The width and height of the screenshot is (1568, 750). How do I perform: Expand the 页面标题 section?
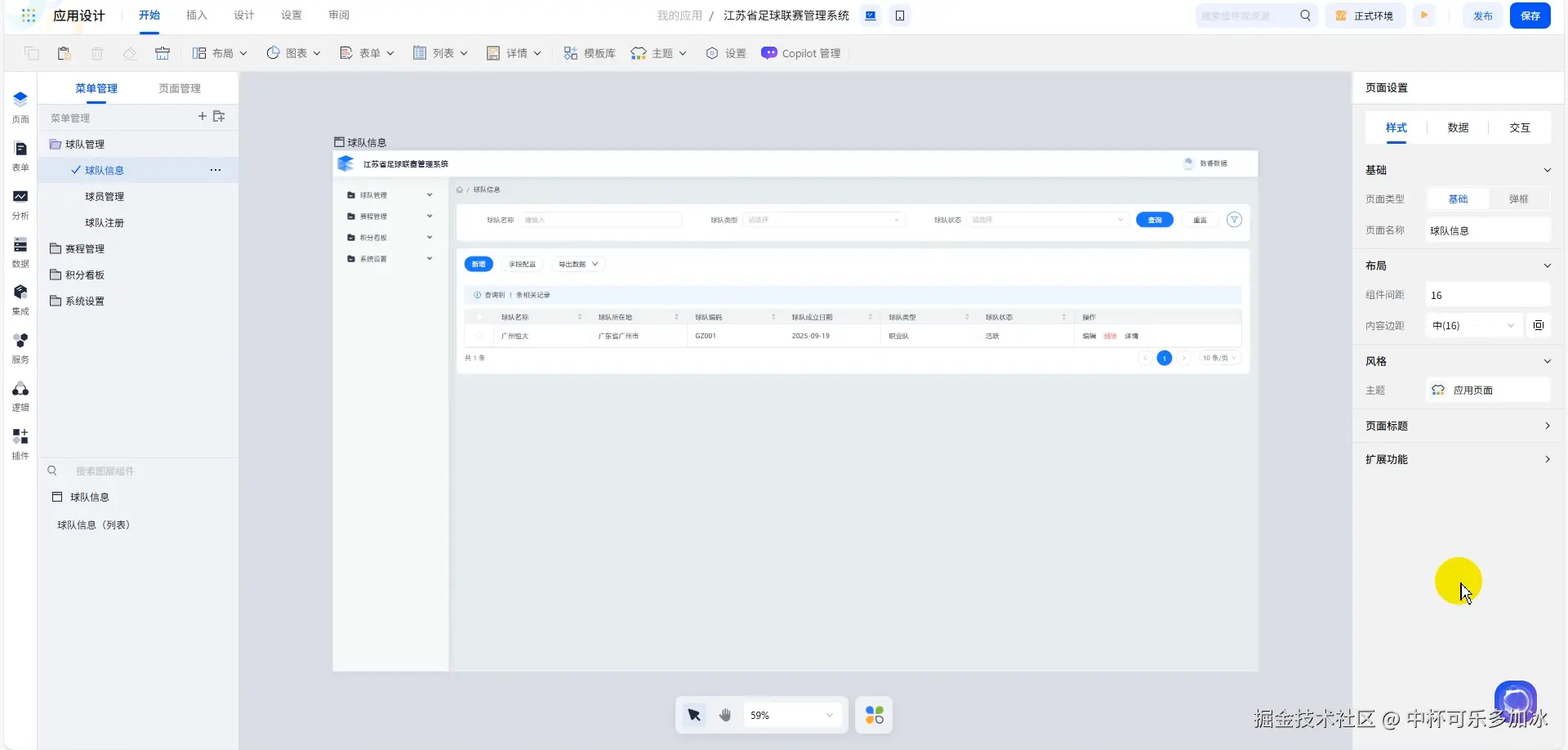point(1458,426)
